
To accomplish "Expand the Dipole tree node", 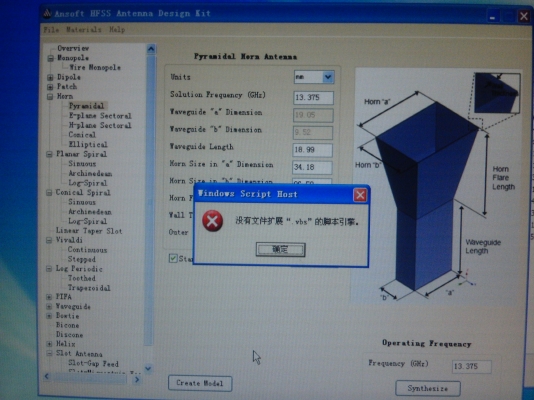I will (x=50, y=78).
